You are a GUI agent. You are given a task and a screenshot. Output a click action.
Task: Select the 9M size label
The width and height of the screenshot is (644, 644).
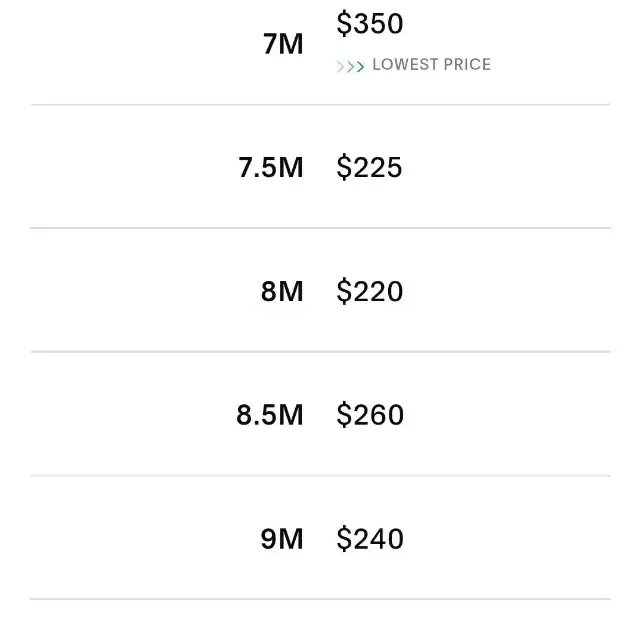tap(282, 539)
